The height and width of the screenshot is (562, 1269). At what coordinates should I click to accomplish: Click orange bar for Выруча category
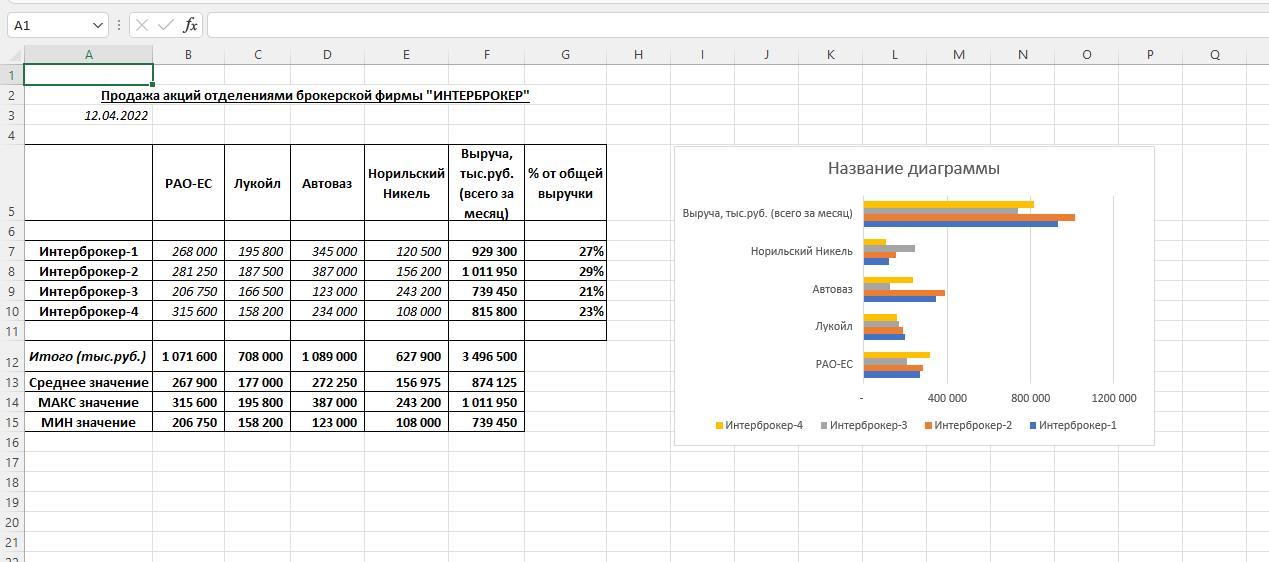(x=969, y=217)
